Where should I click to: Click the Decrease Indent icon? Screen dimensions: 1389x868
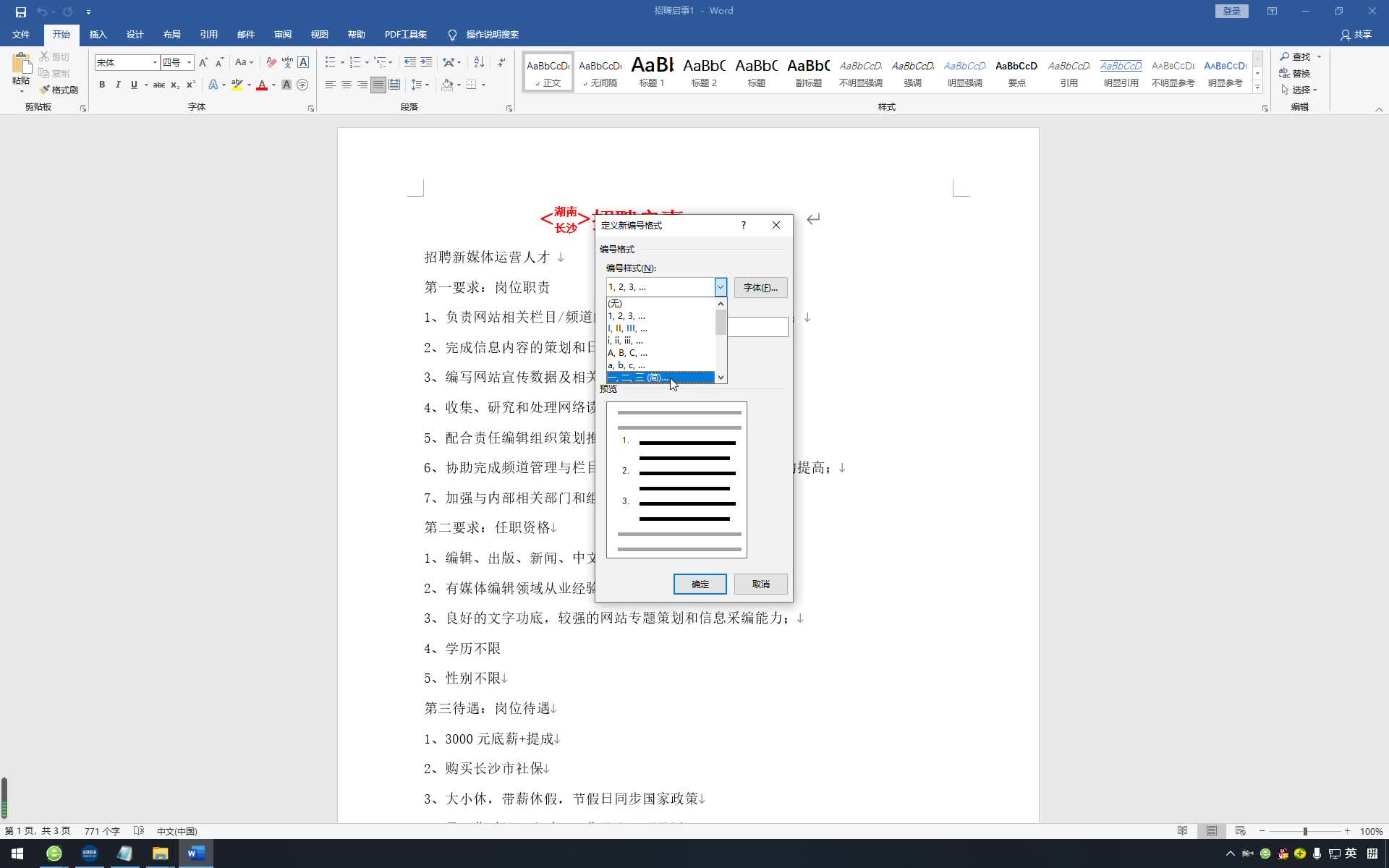click(x=409, y=62)
